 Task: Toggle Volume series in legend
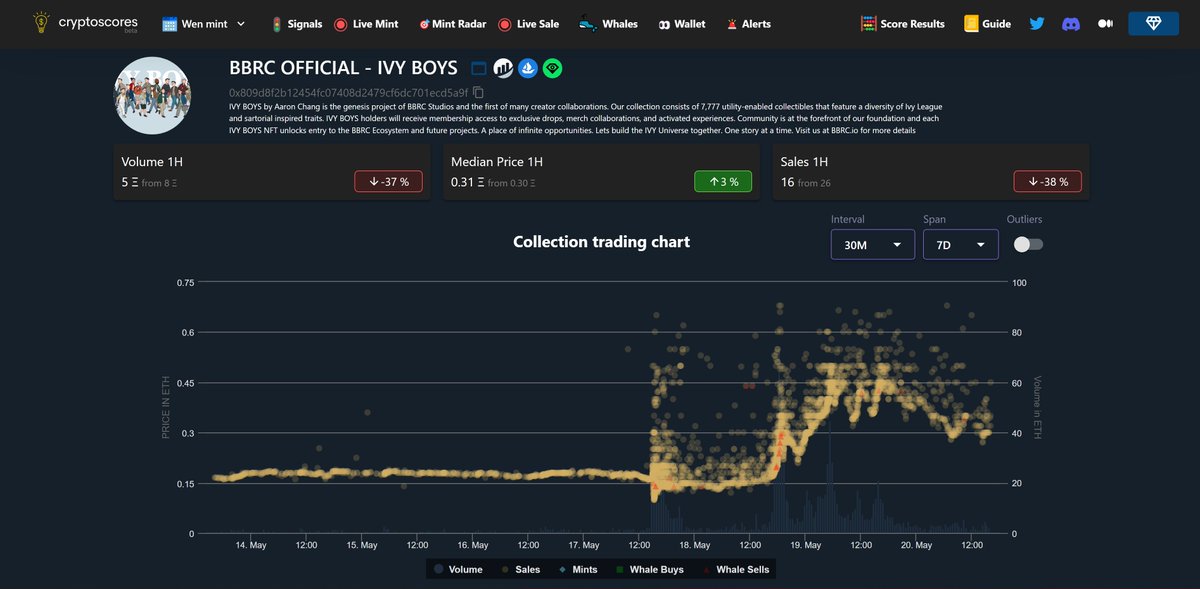458,569
